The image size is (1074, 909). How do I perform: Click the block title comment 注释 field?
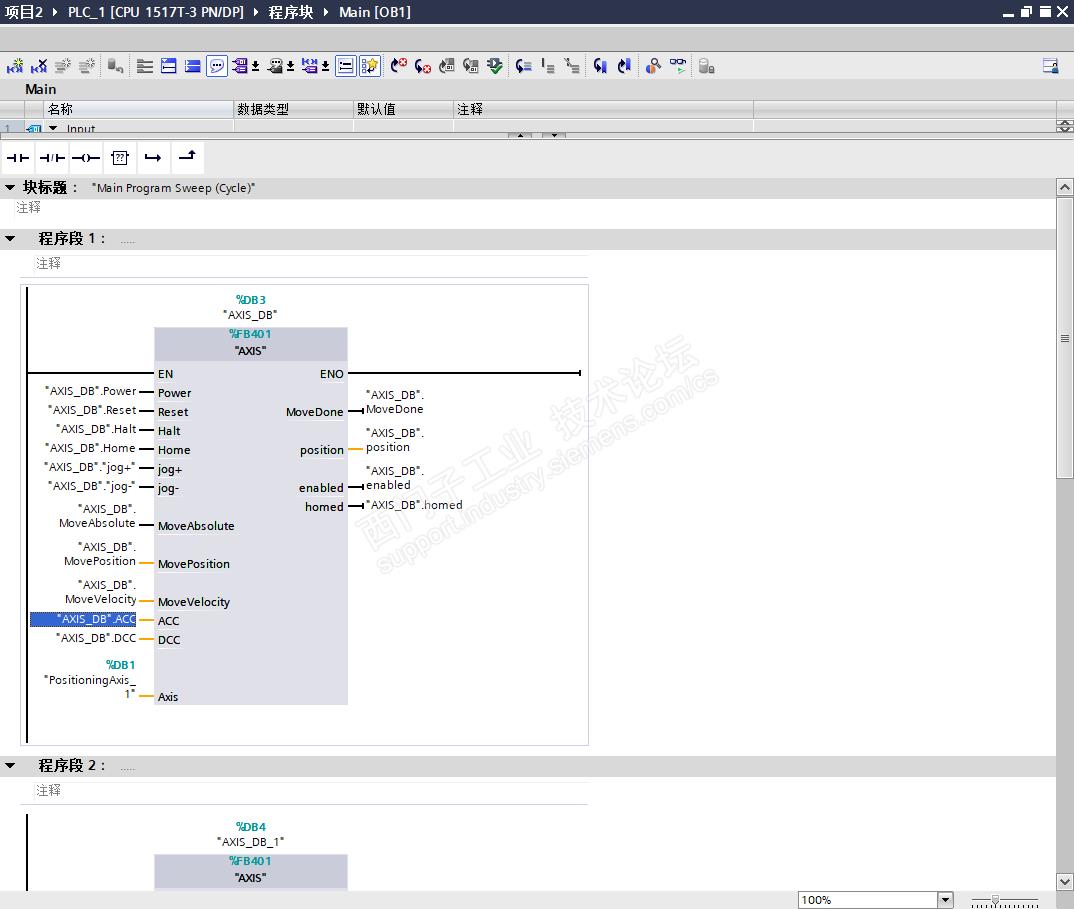click(29, 208)
